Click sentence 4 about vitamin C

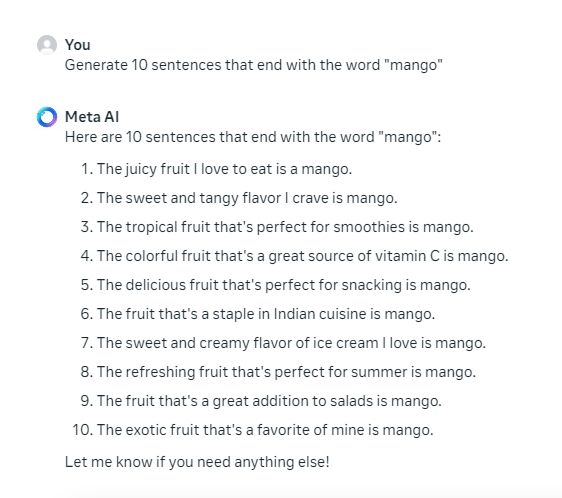[303, 256]
